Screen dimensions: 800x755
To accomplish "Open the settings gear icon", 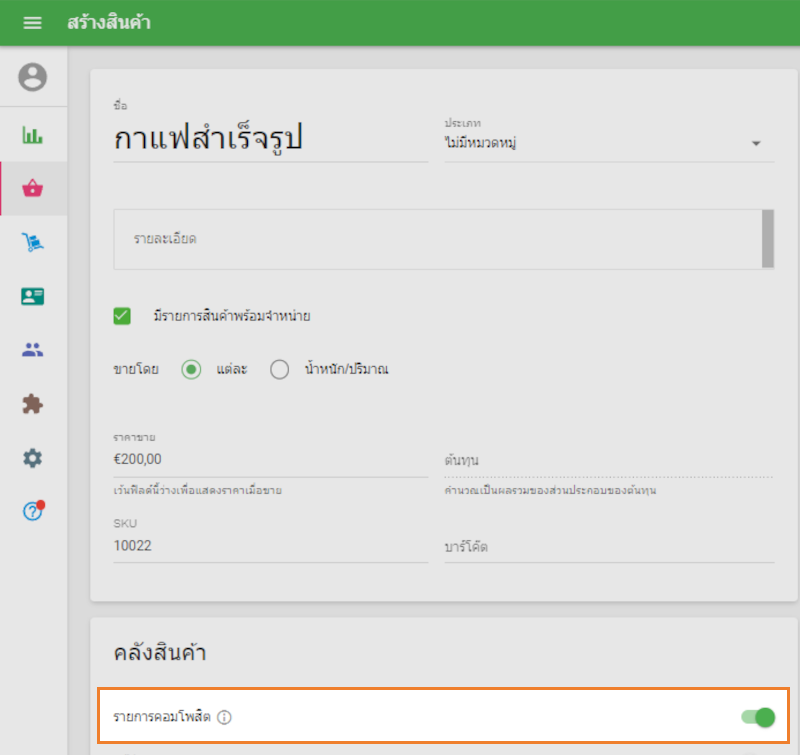I will tap(32, 458).
